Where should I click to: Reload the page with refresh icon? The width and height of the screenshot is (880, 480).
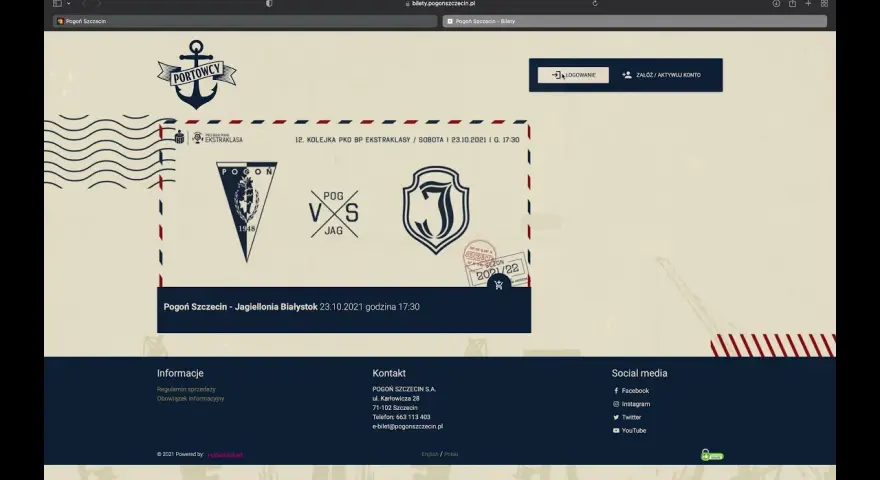tap(595, 3)
